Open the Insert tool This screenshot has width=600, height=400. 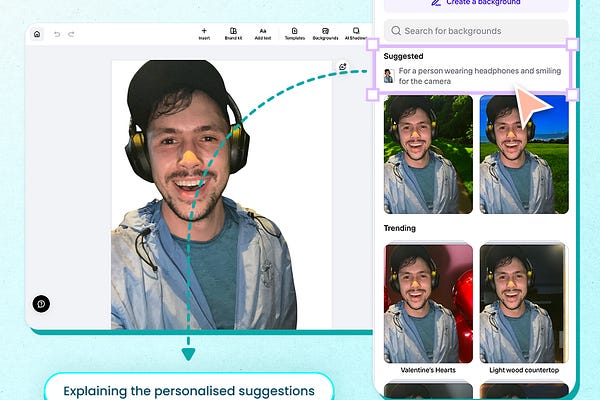[204, 34]
